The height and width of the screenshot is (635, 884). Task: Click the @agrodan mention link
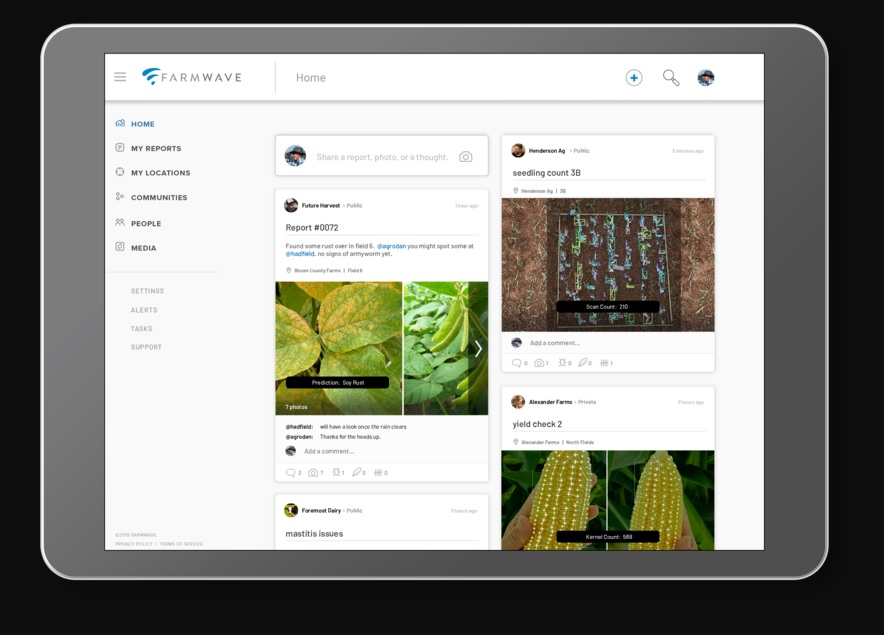[x=390, y=246]
